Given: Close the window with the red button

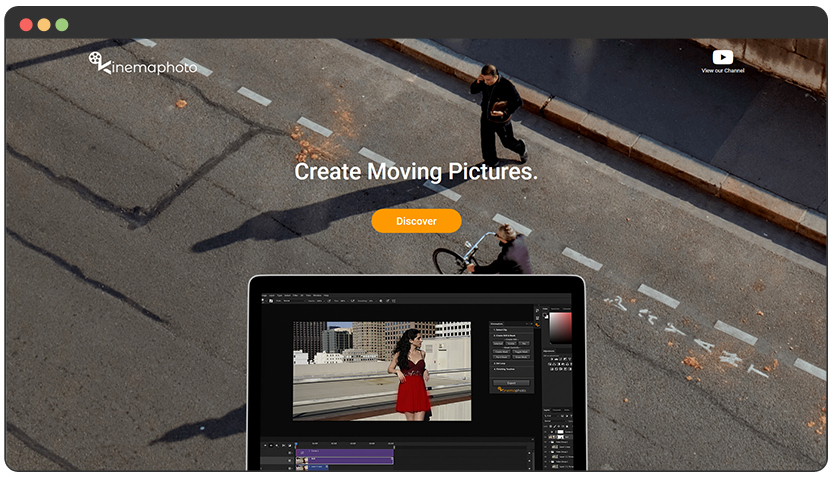Looking at the screenshot, I should click(26, 24).
